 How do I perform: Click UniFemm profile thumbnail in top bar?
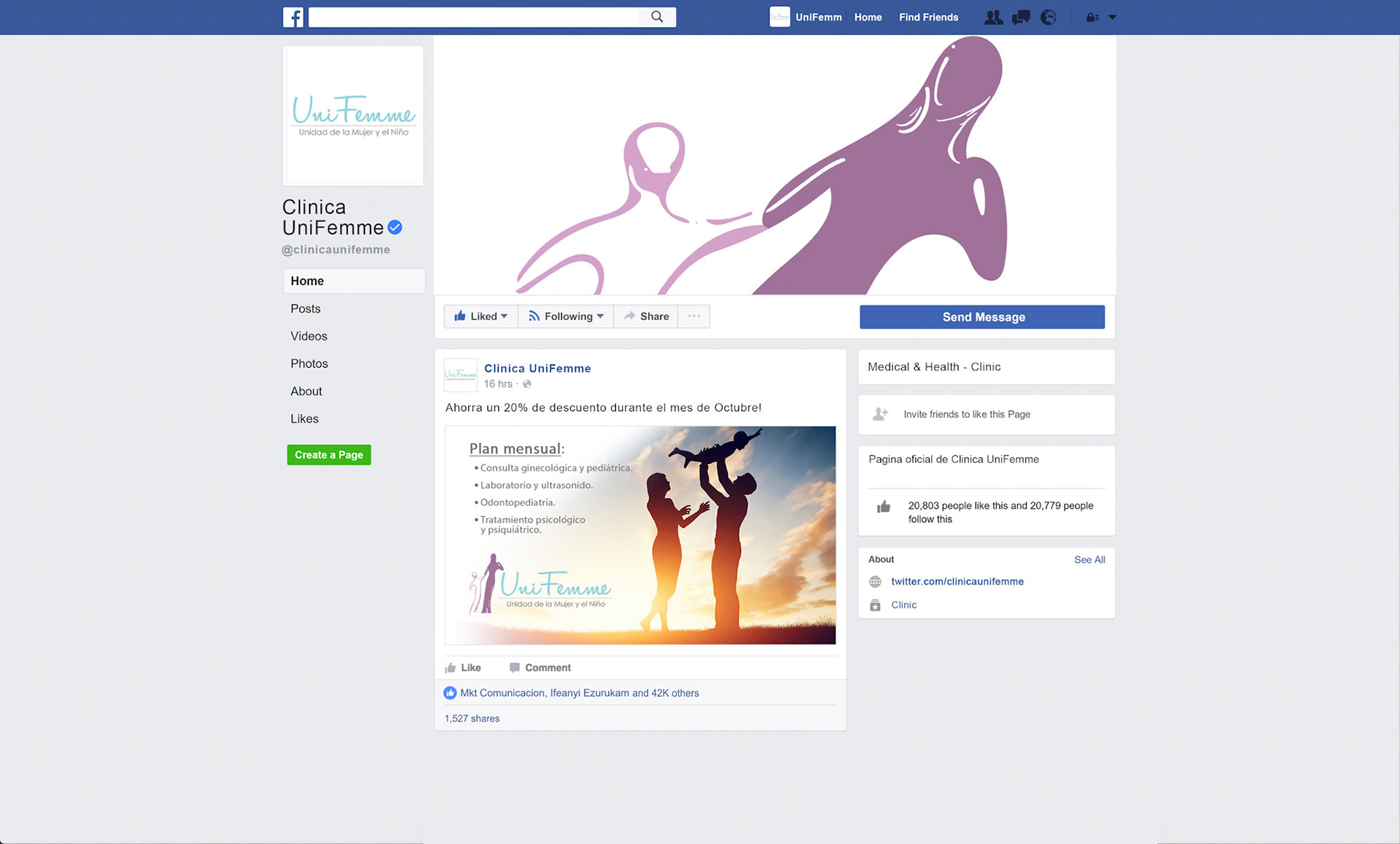coord(779,17)
